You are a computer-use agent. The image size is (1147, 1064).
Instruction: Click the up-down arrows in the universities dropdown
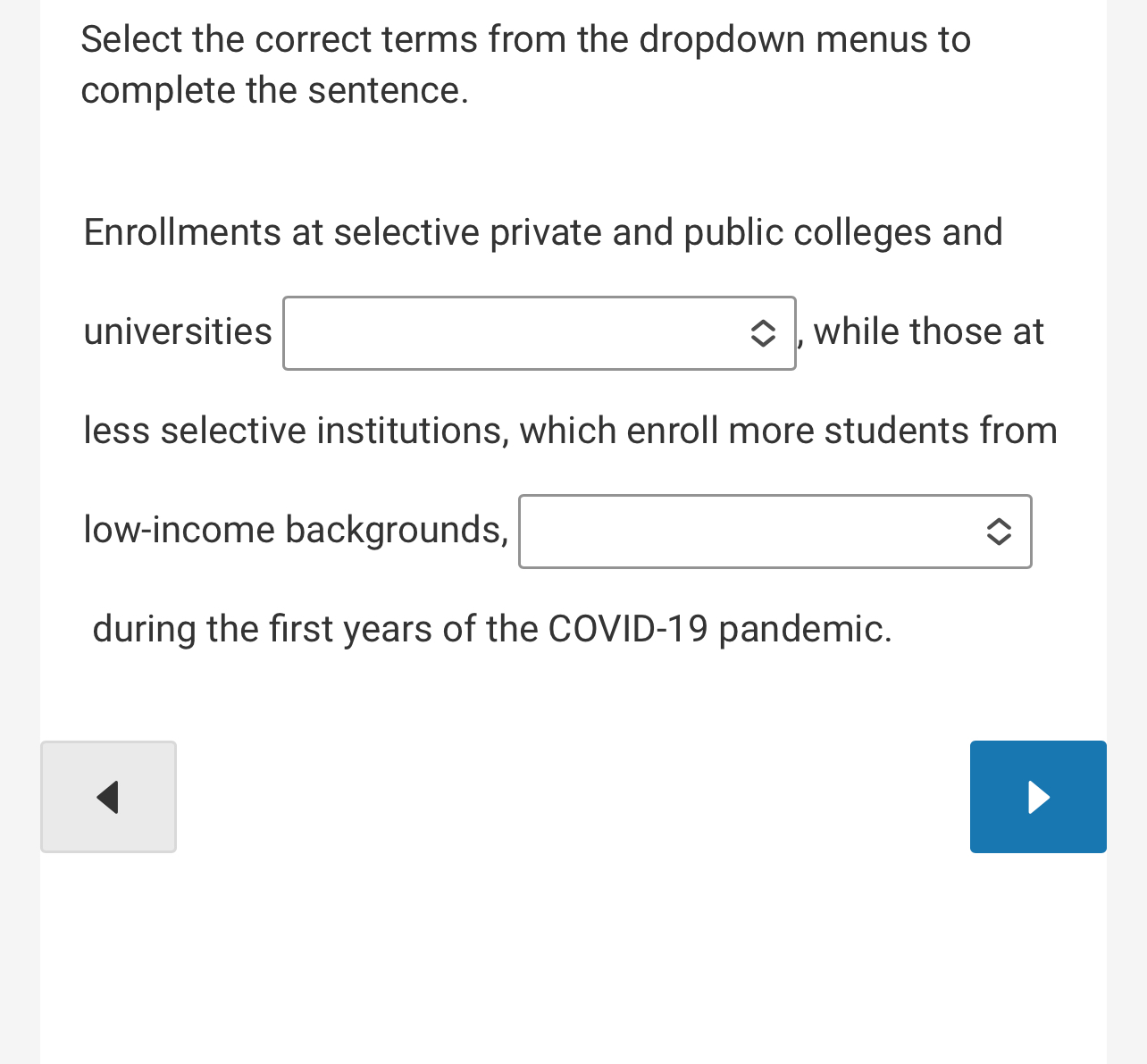[x=764, y=334]
